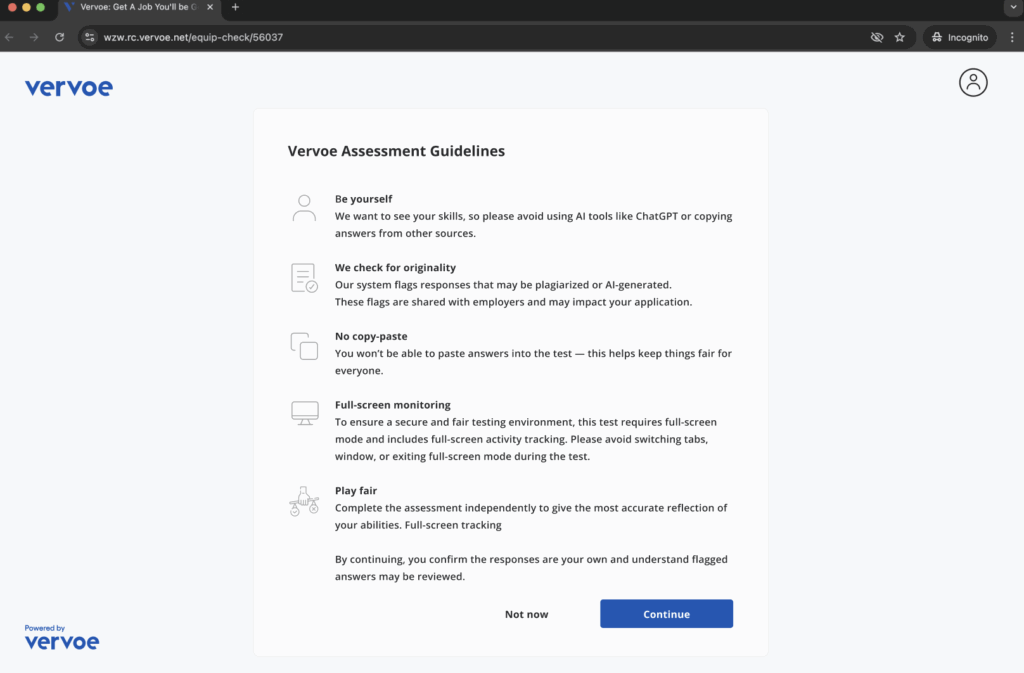Click the Vervoe logo in header
This screenshot has height=673, width=1024.
[x=69, y=88]
